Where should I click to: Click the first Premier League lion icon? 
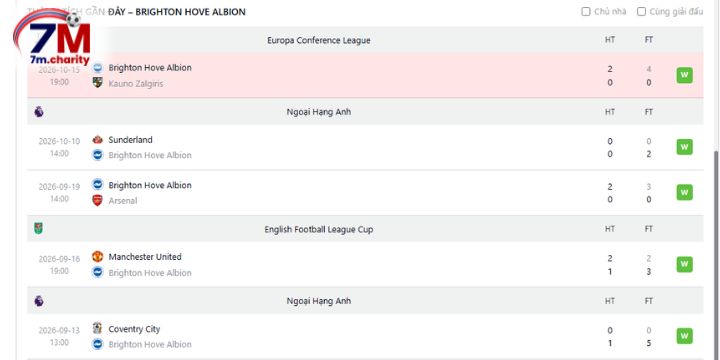[x=39, y=112]
